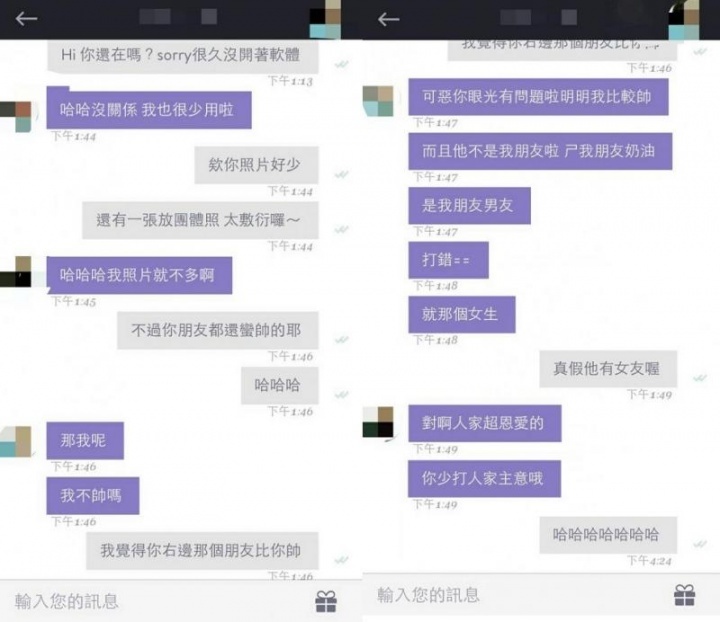
Task: Select the '你少打人家主意哦' message bubble
Action: (x=484, y=479)
